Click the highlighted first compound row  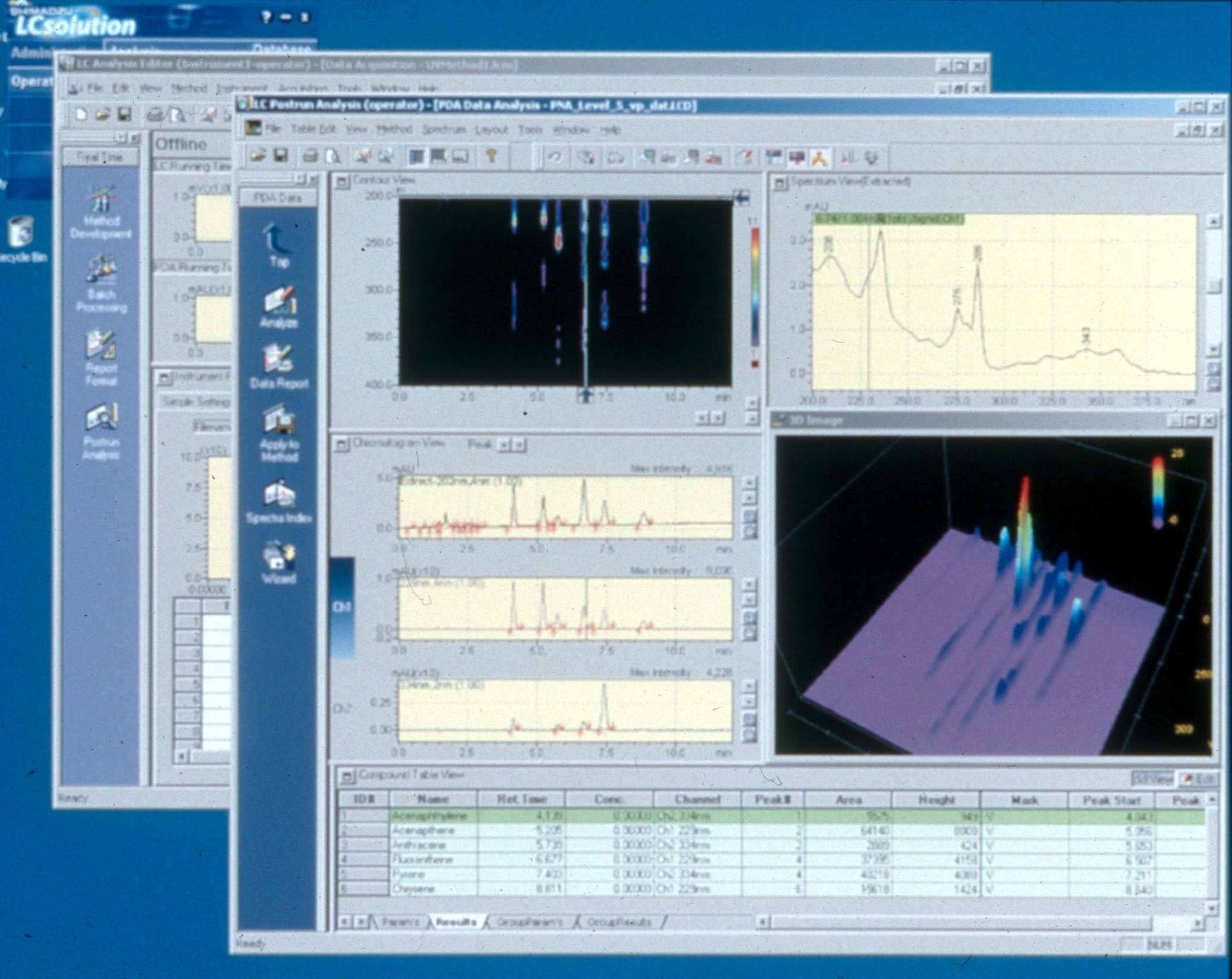773,816
